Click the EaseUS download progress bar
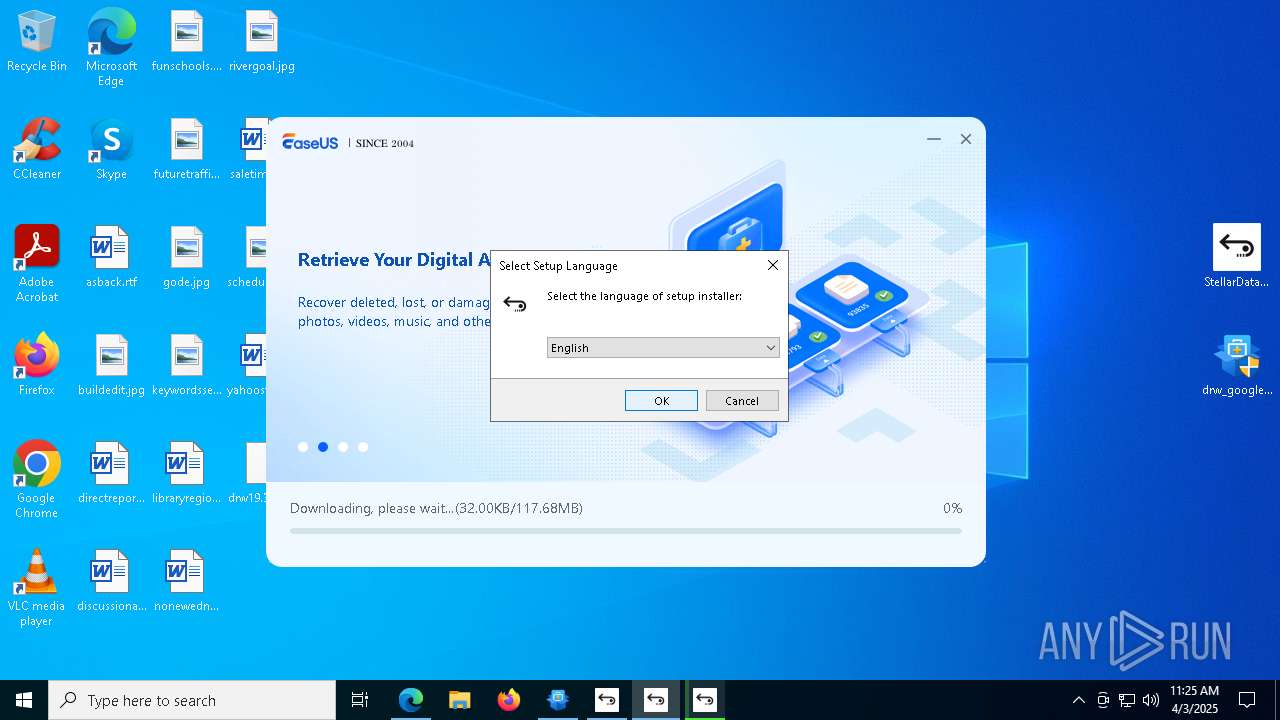The width and height of the screenshot is (1280, 720). [x=626, y=531]
